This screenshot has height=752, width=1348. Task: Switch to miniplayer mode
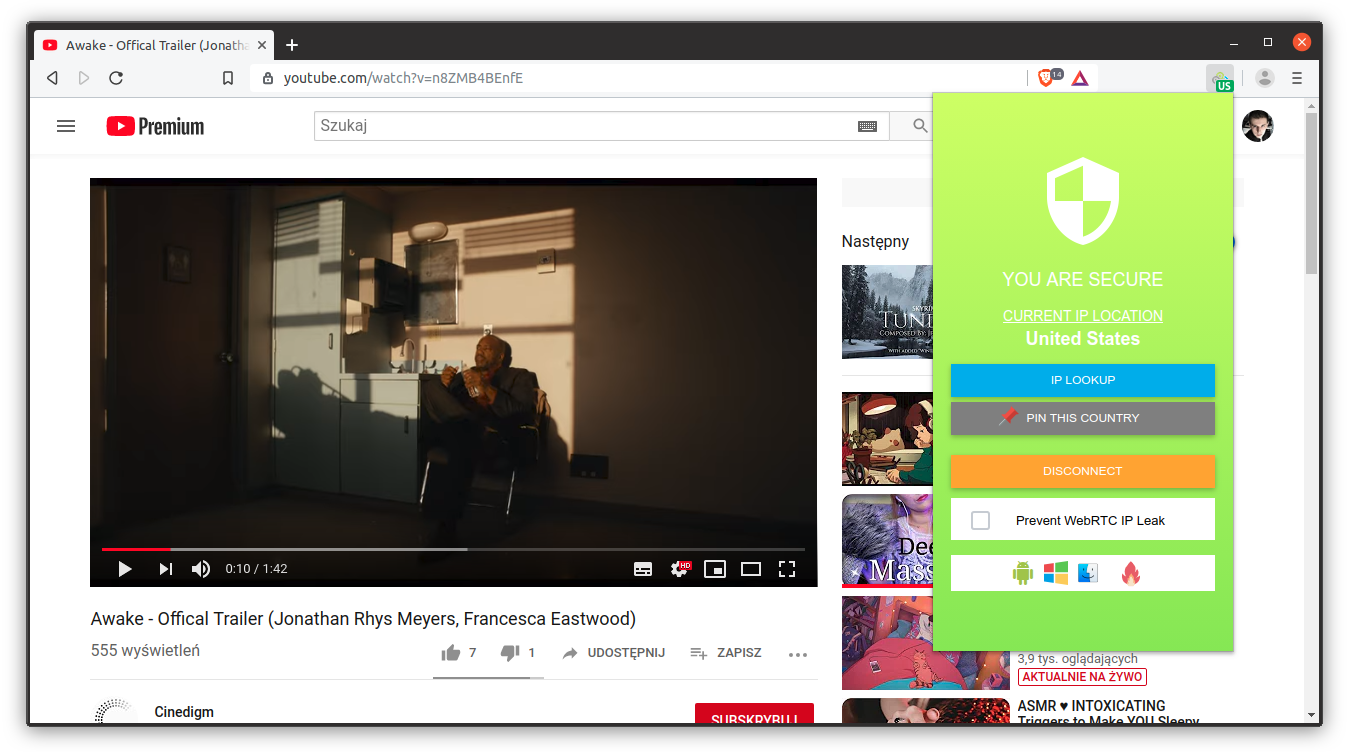coord(715,569)
